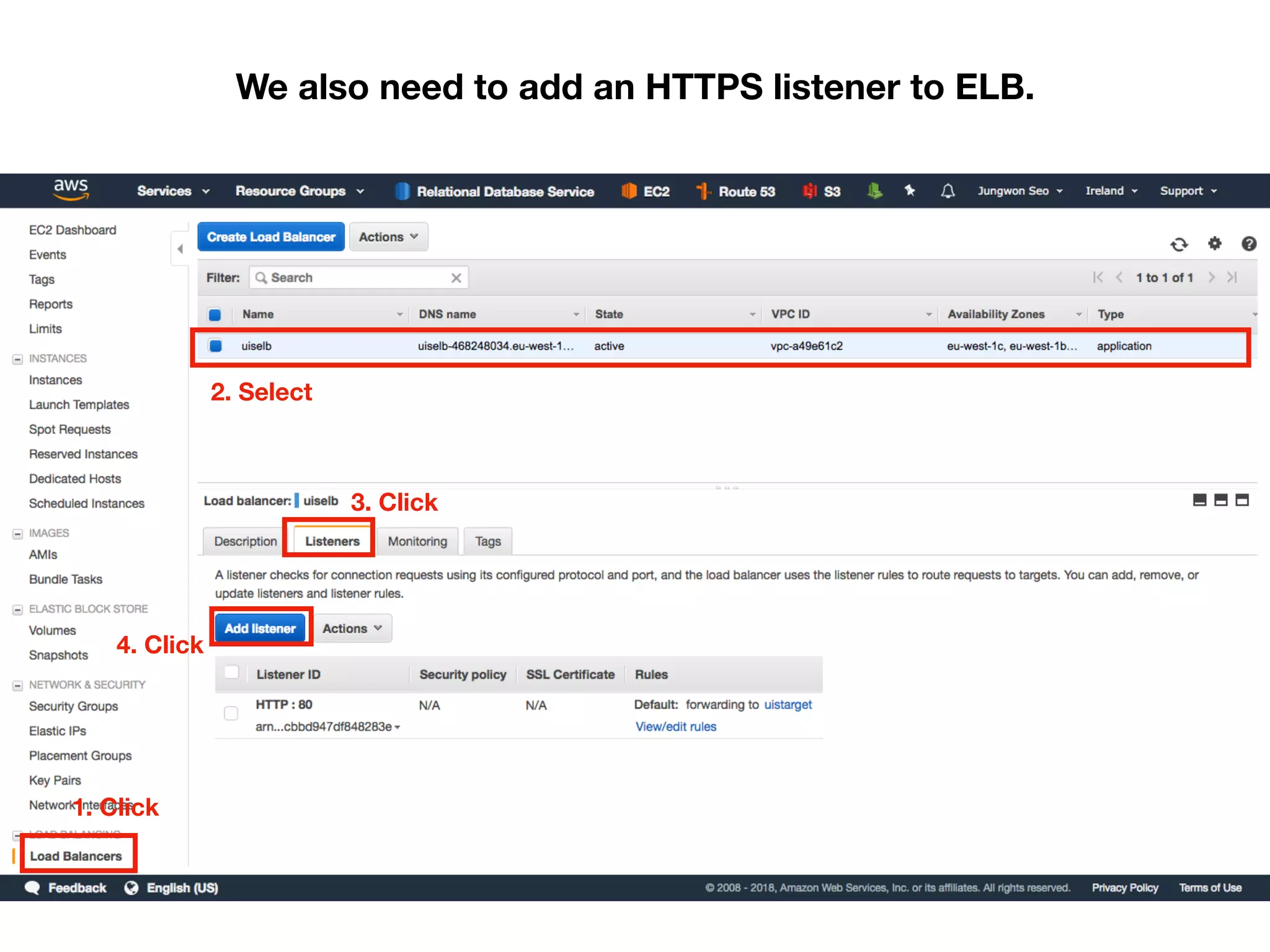Expand the listener ARN dropdown arrow
1270x952 pixels.
pyautogui.click(x=397, y=727)
